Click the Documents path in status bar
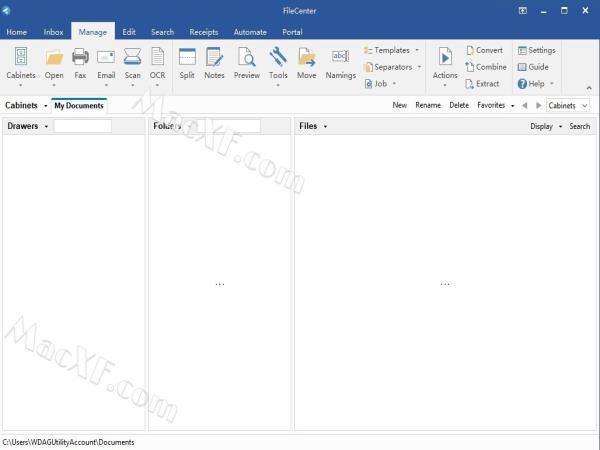Viewport: 600px width, 450px height. point(68,442)
